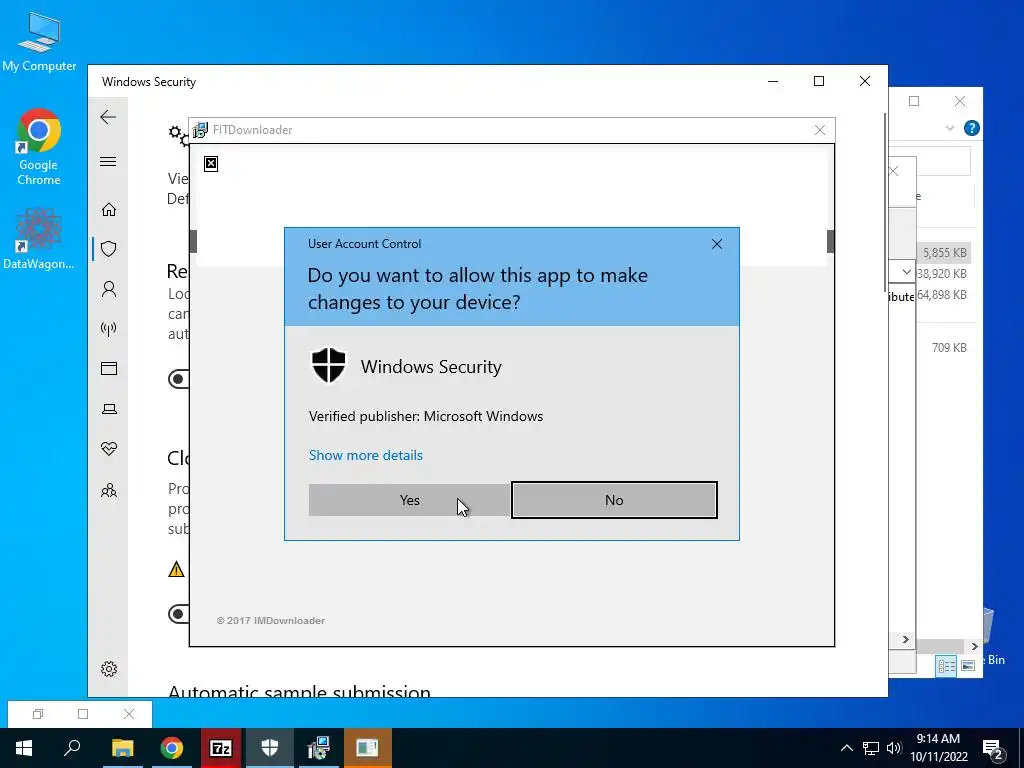Click the yellow warning triangle icon
The image size is (1024, 768).
coord(176,569)
